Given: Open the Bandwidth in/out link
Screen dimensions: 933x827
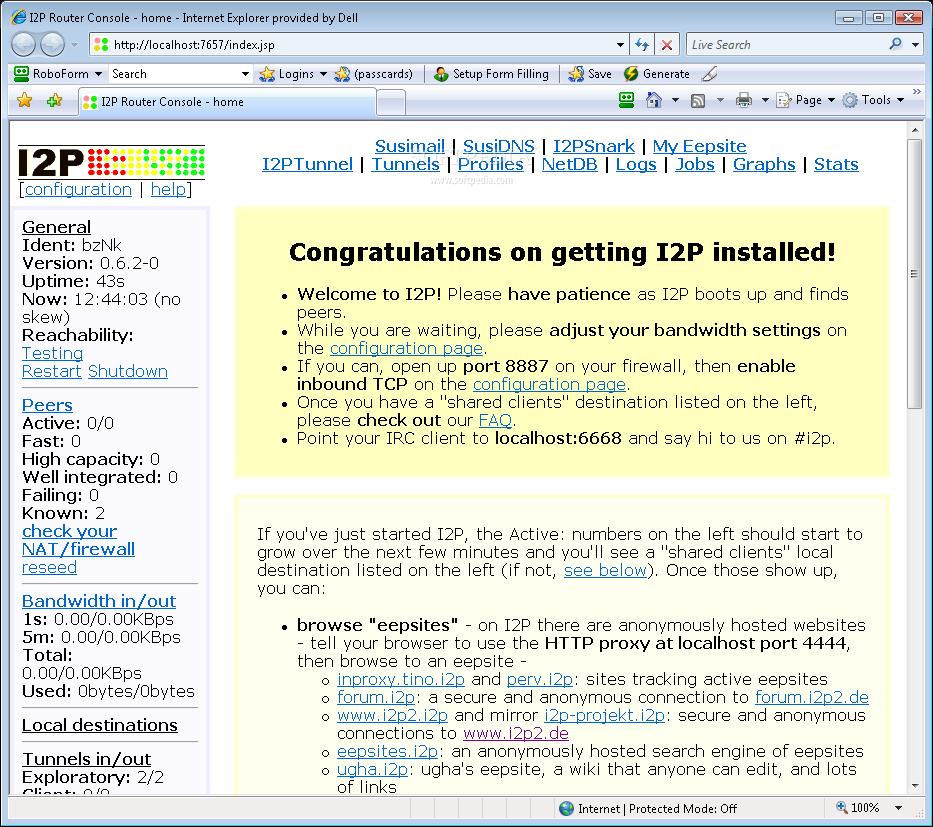Looking at the screenshot, I should [99, 602].
